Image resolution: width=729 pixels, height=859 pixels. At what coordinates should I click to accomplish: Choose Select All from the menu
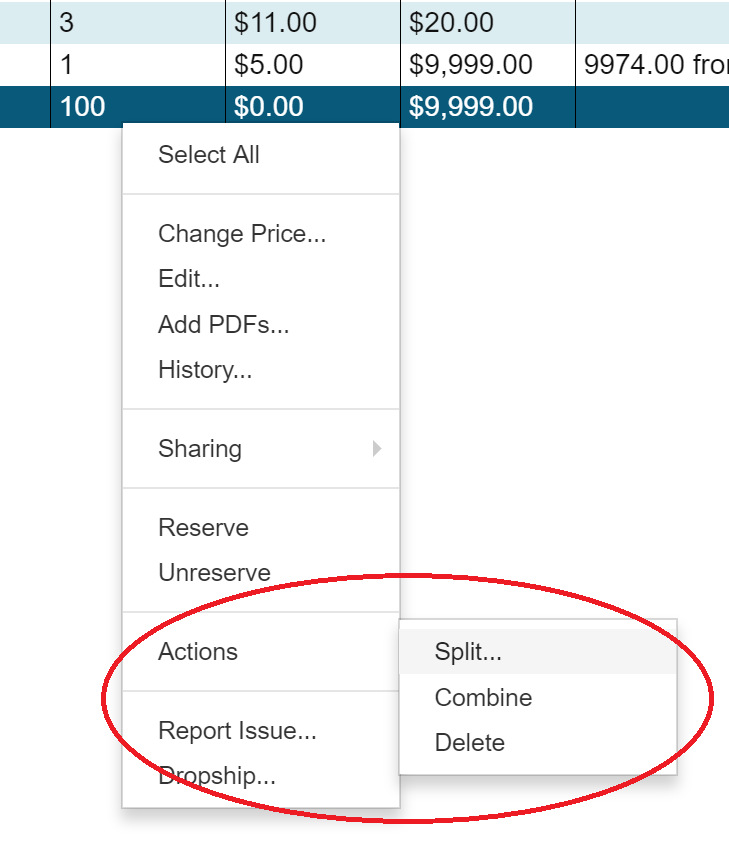208,155
